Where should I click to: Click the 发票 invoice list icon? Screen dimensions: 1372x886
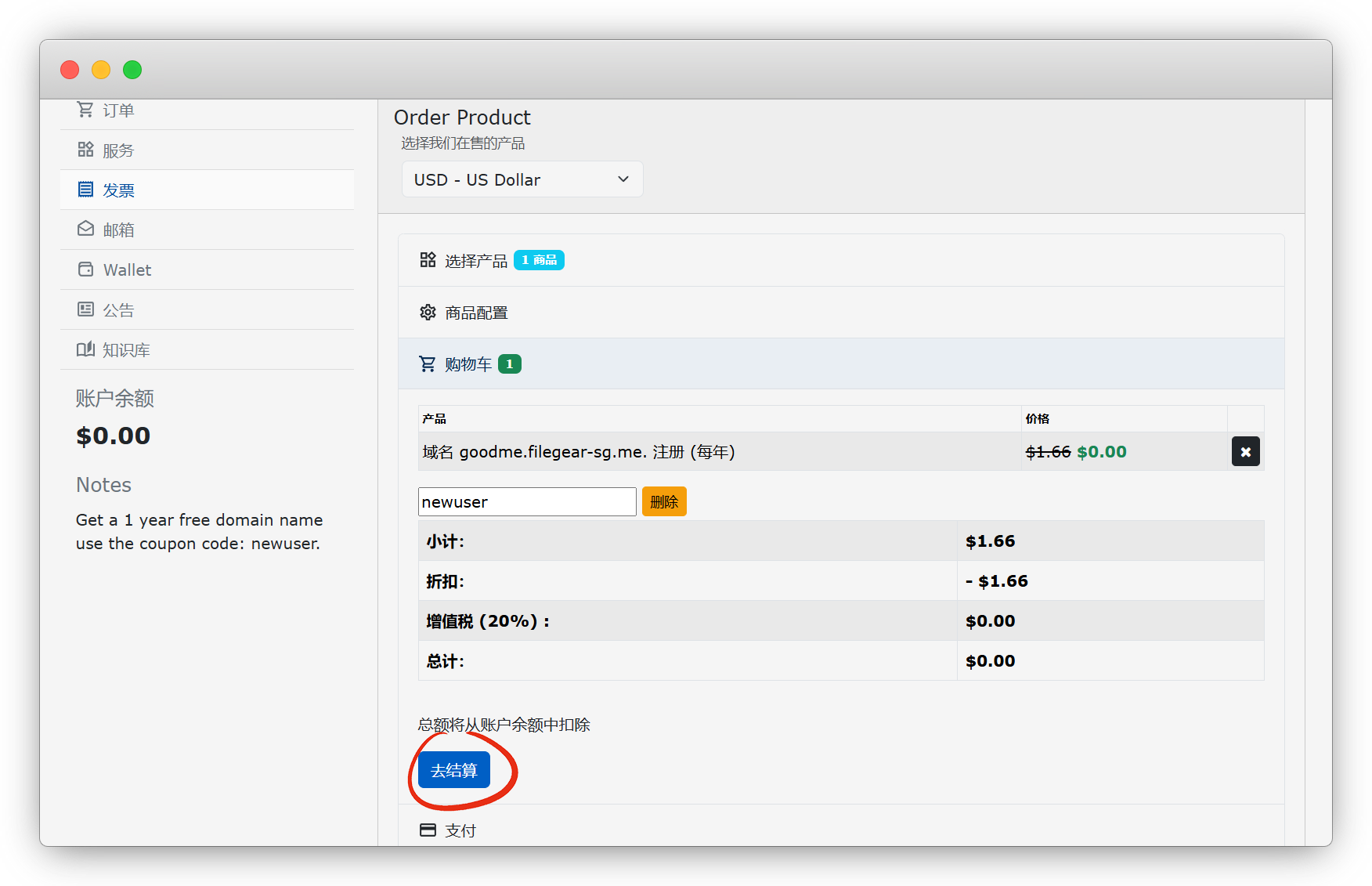tap(85, 190)
